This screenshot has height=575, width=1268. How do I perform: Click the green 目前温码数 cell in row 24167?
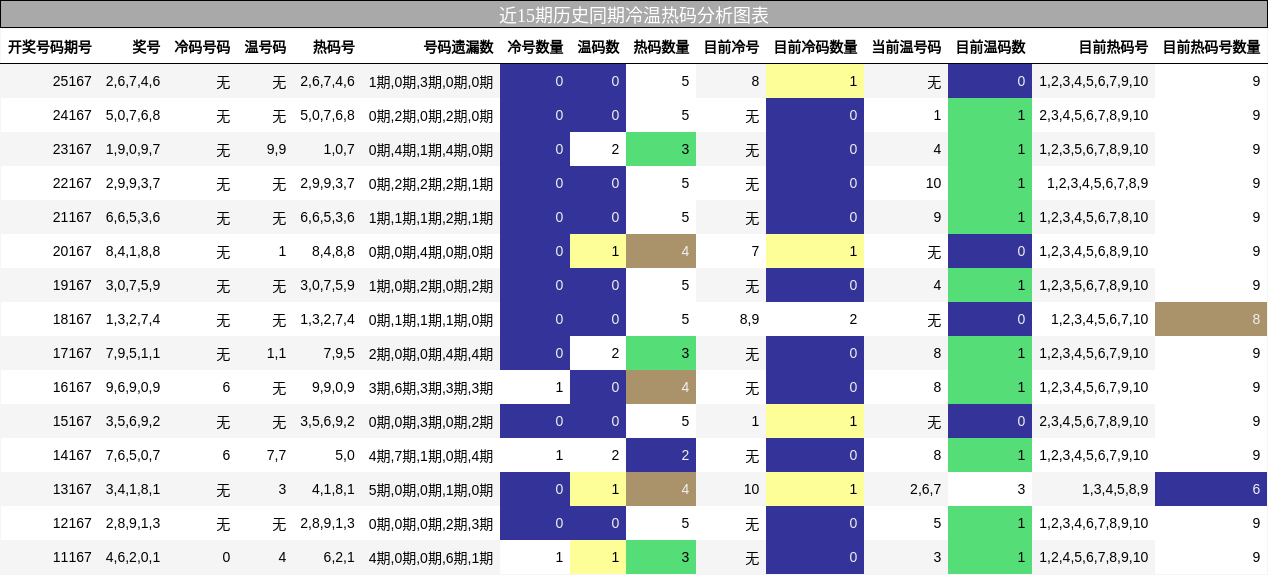tap(990, 115)
